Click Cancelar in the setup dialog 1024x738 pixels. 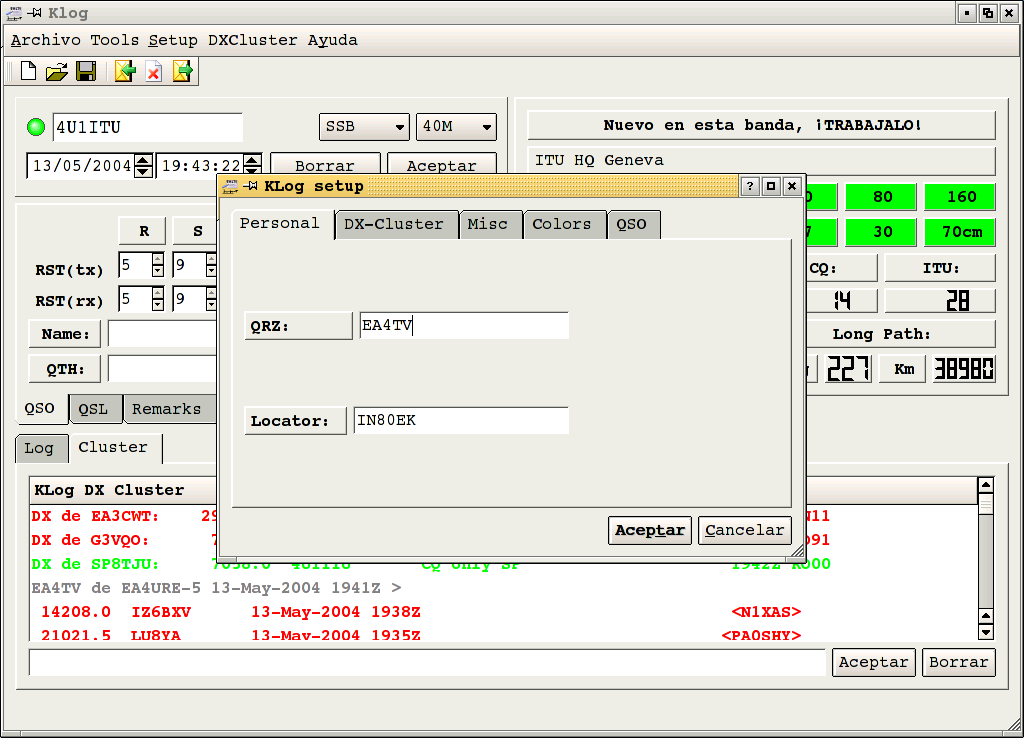tap(744, 530)
